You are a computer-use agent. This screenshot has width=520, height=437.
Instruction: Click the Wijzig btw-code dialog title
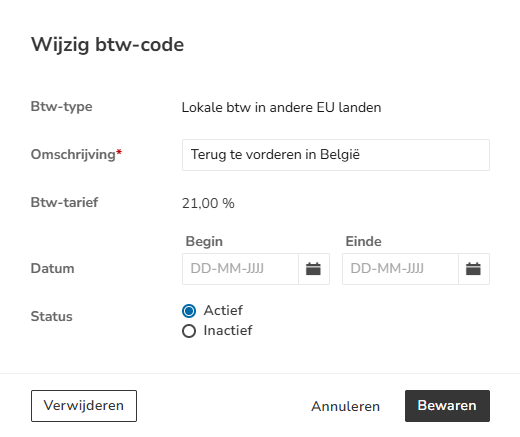tap(107, 45)
